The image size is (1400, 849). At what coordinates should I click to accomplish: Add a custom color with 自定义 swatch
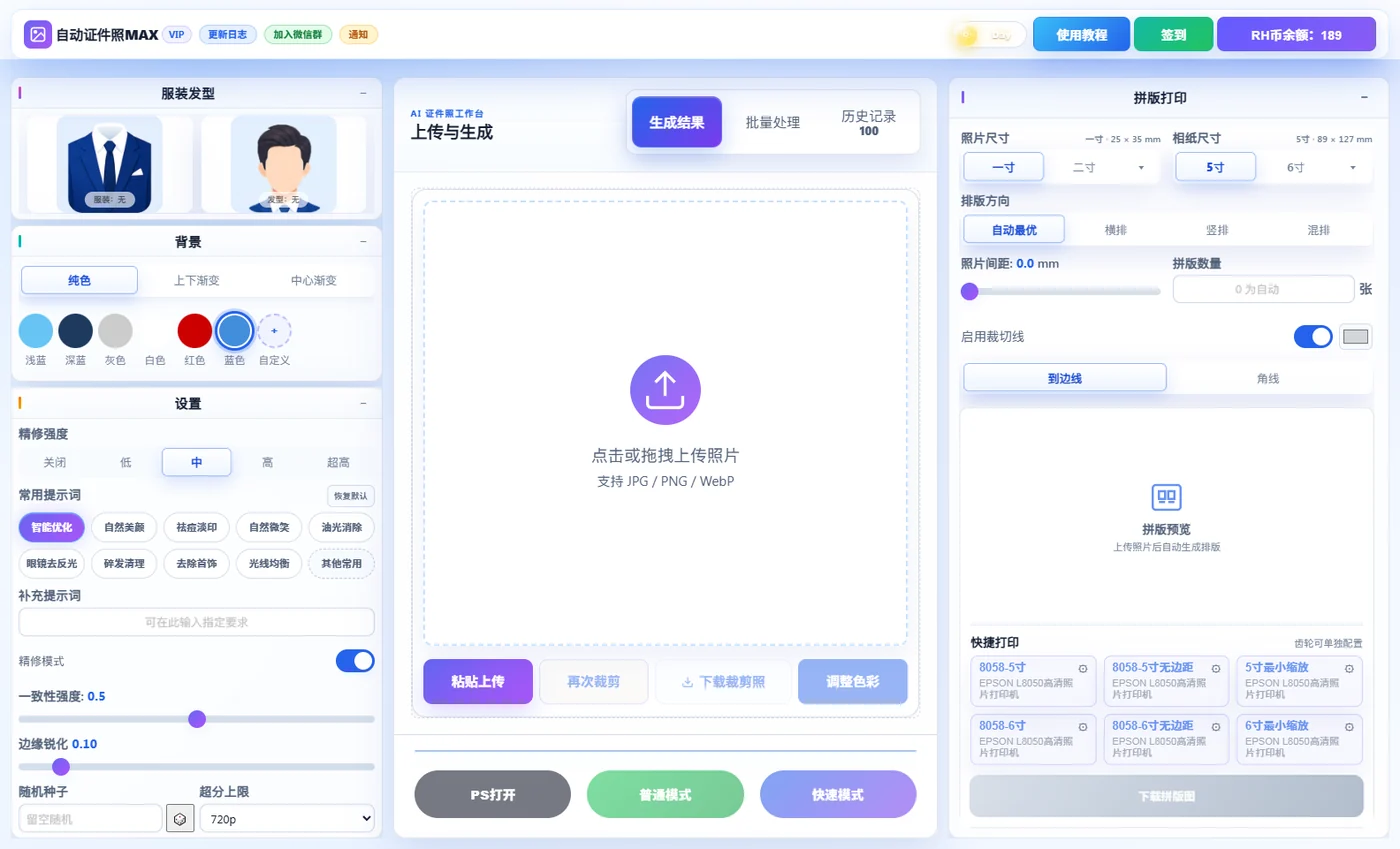click(274, 331)
